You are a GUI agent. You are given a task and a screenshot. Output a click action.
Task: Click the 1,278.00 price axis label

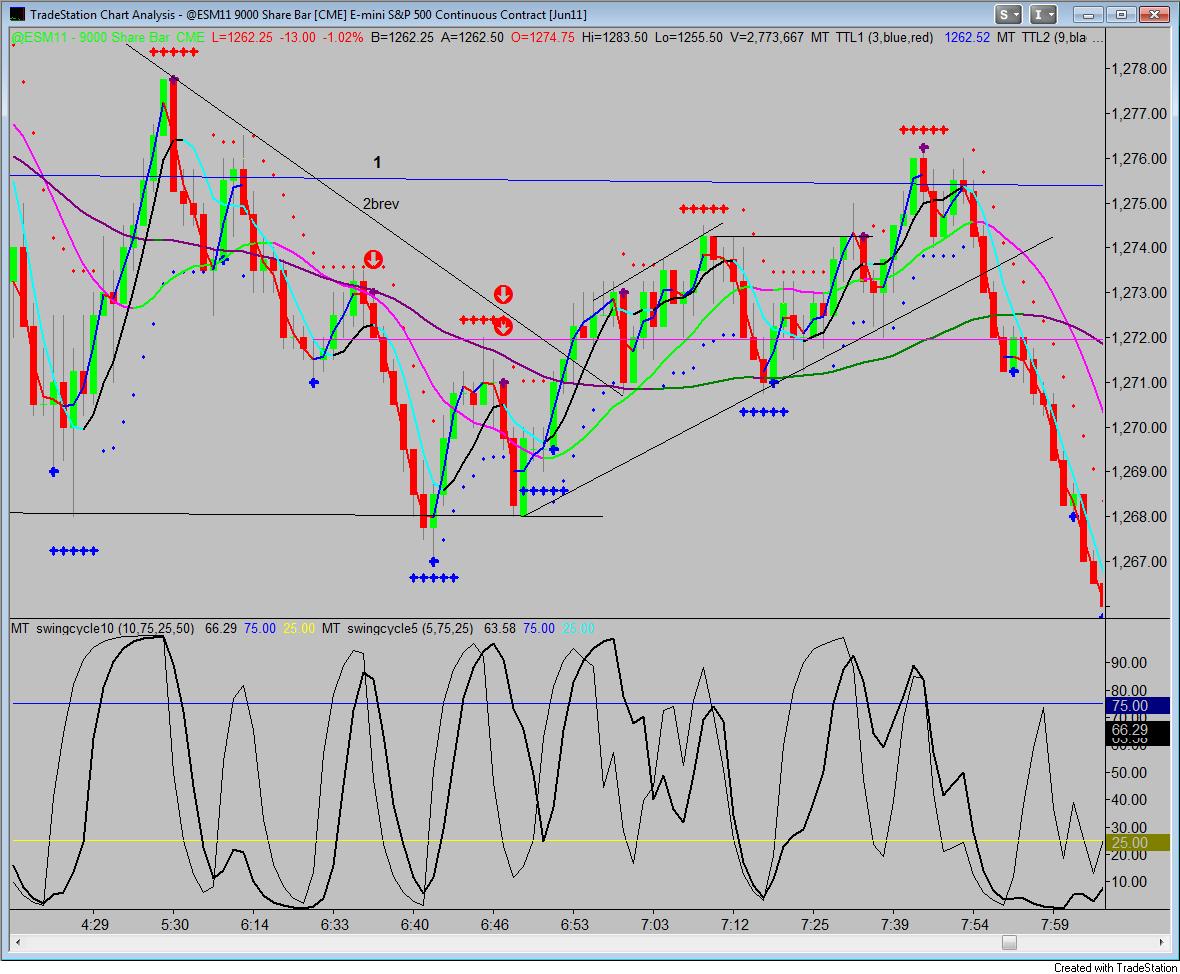coord(1139,68)
